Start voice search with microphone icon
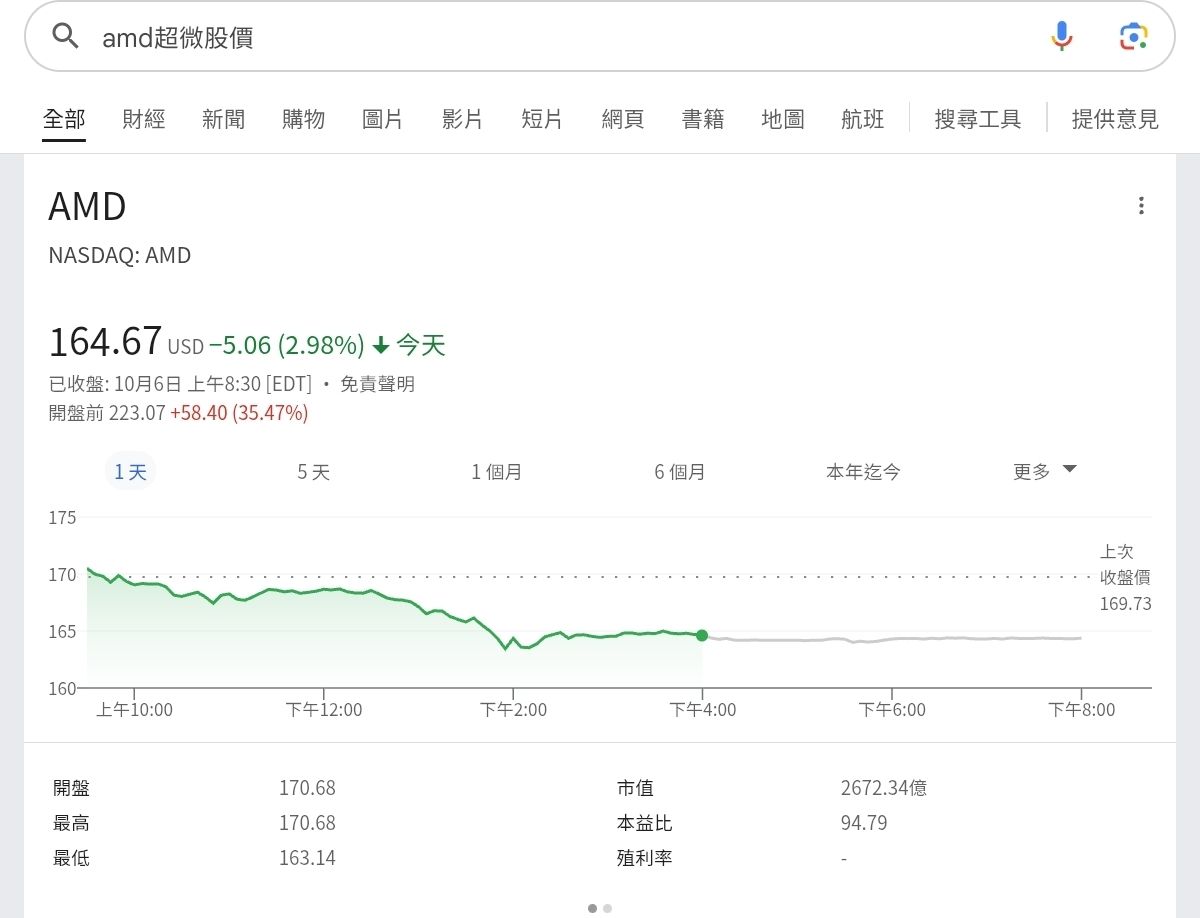 (1061, 37)
